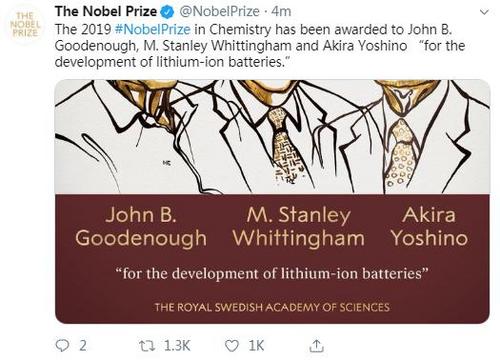The width and height of the screenshot is (500, 360).
Task: Open the share upload icon
Action: [316, 346]
